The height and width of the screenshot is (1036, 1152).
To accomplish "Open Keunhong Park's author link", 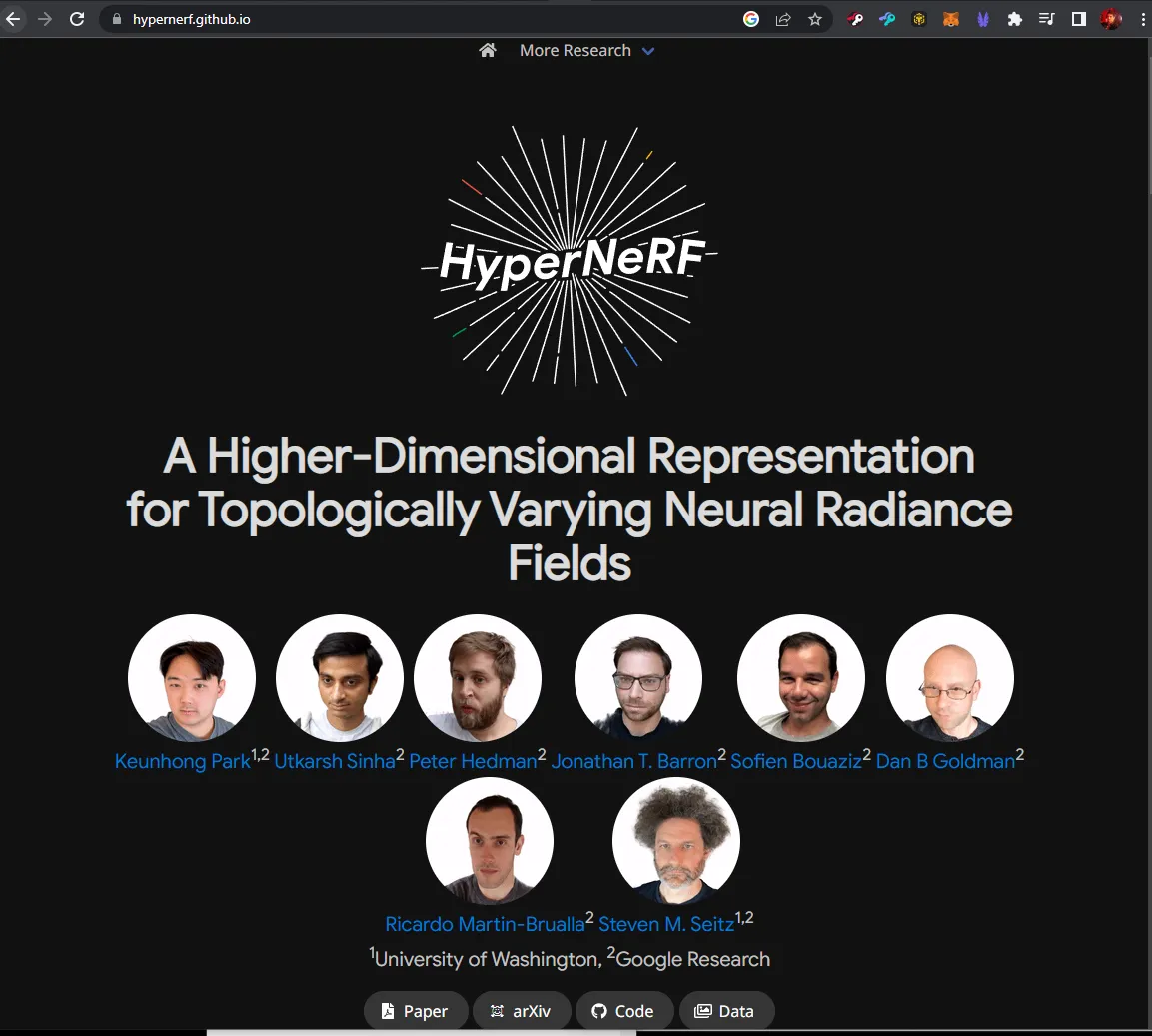I will 182,761.
